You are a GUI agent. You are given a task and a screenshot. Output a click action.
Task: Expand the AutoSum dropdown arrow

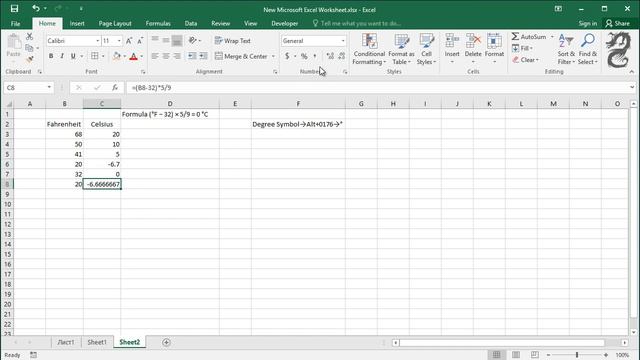click(x=552, y=37)
